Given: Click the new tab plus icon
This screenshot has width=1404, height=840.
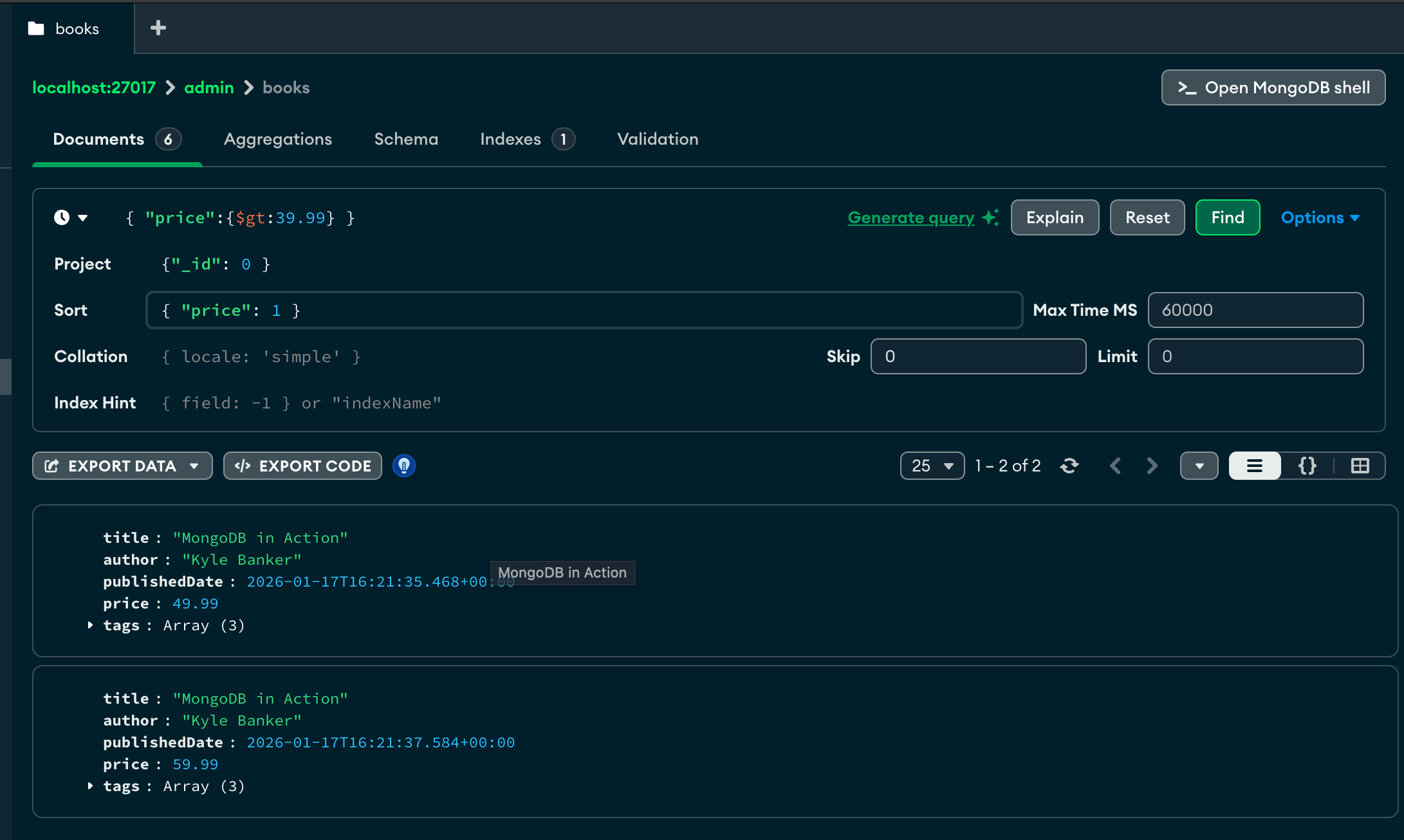Looking at the screenshot, I should [158, 28].
